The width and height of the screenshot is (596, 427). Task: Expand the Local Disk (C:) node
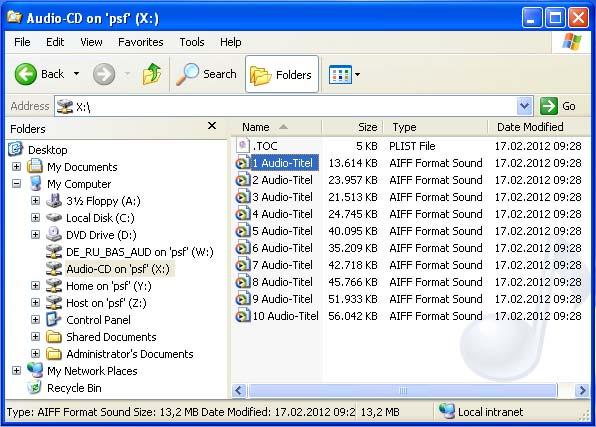coord(35,217)
